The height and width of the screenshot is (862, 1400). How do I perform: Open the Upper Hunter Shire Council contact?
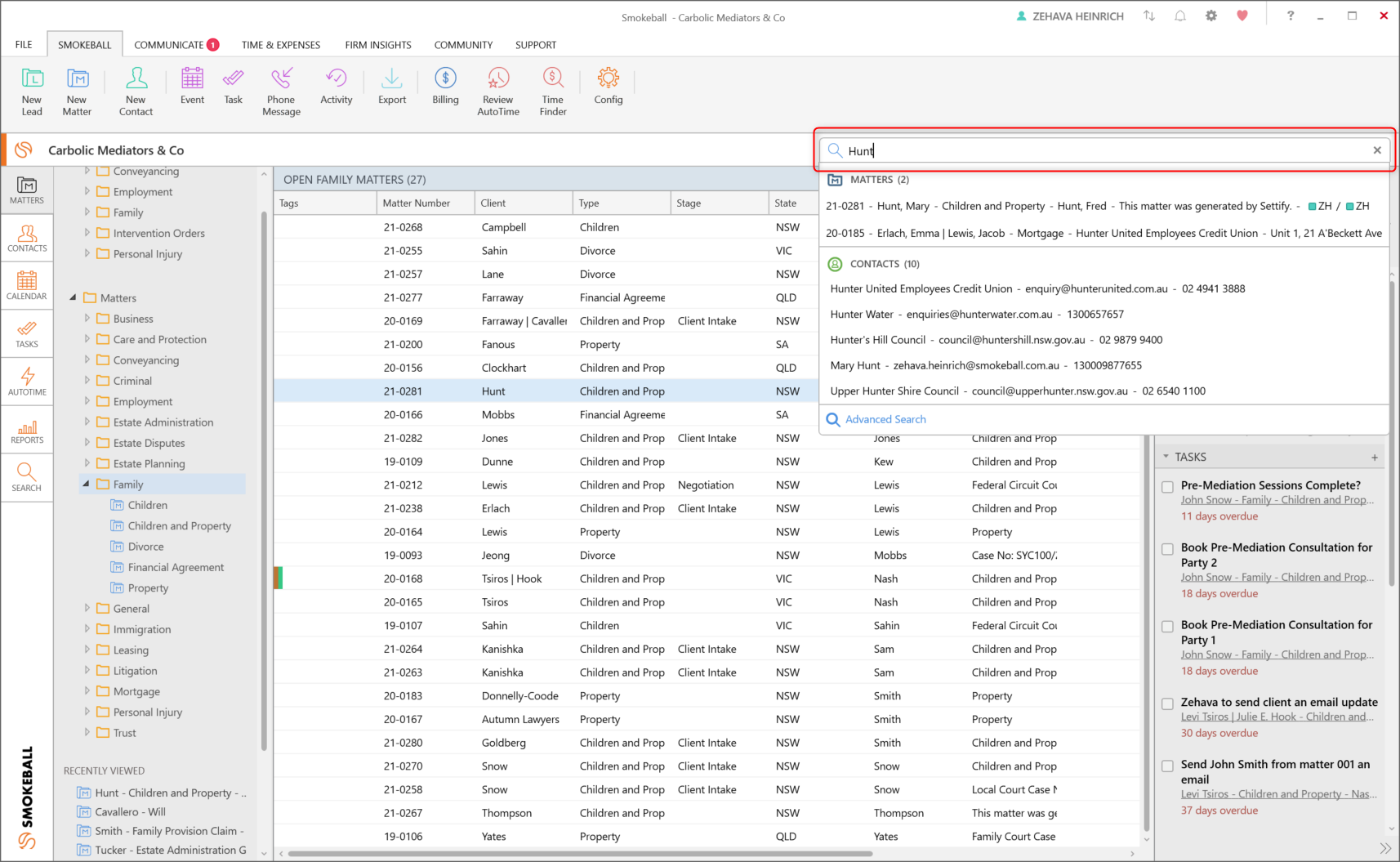[1104, 391]
